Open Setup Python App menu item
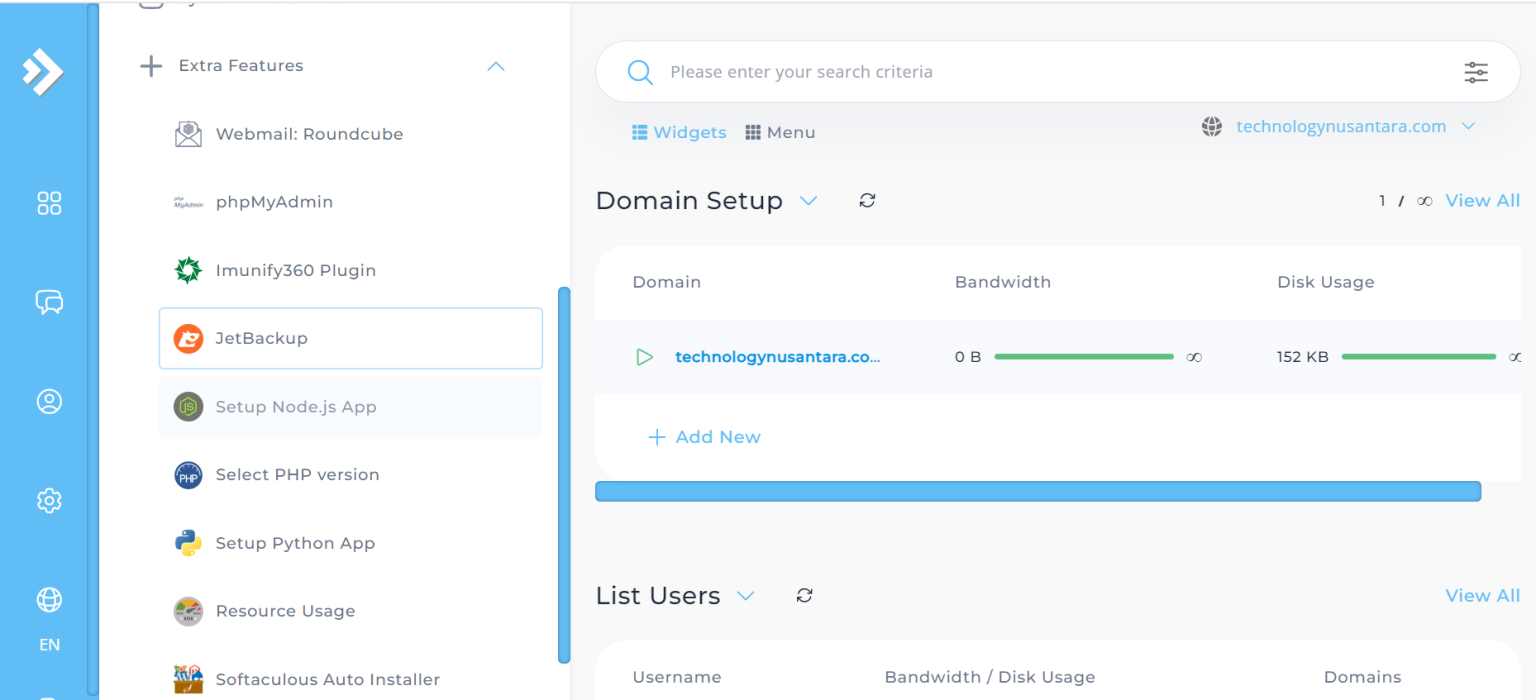Screen dimensions: 1536x700 point(350,543)
